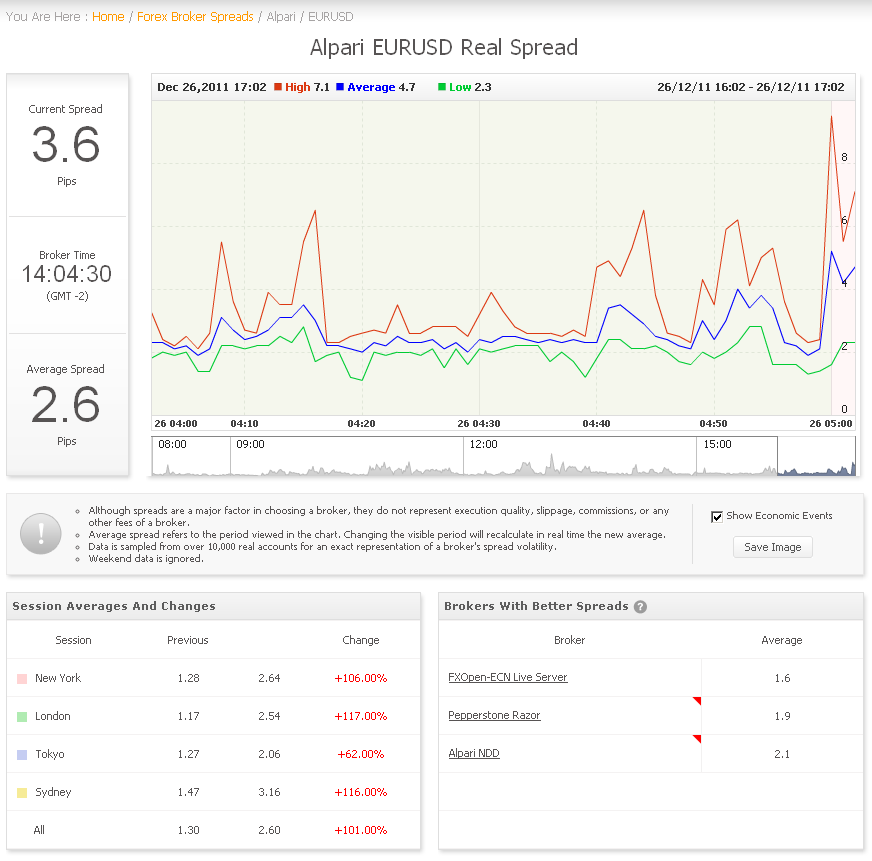872x861 pixels.
Task: Click the exclamation info icon
Action: [x=41, y=533]
